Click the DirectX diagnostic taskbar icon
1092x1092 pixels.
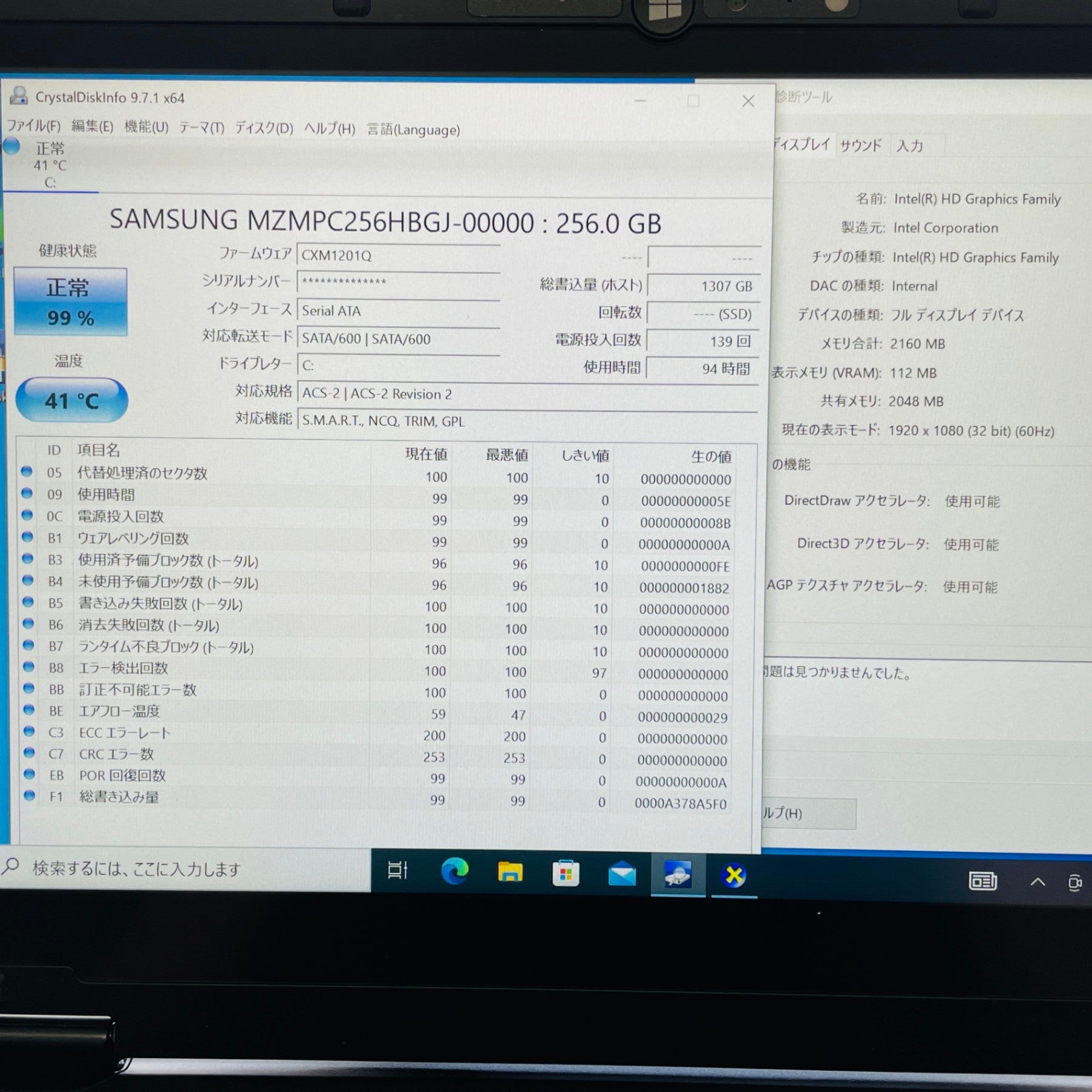tap(734, 876)
